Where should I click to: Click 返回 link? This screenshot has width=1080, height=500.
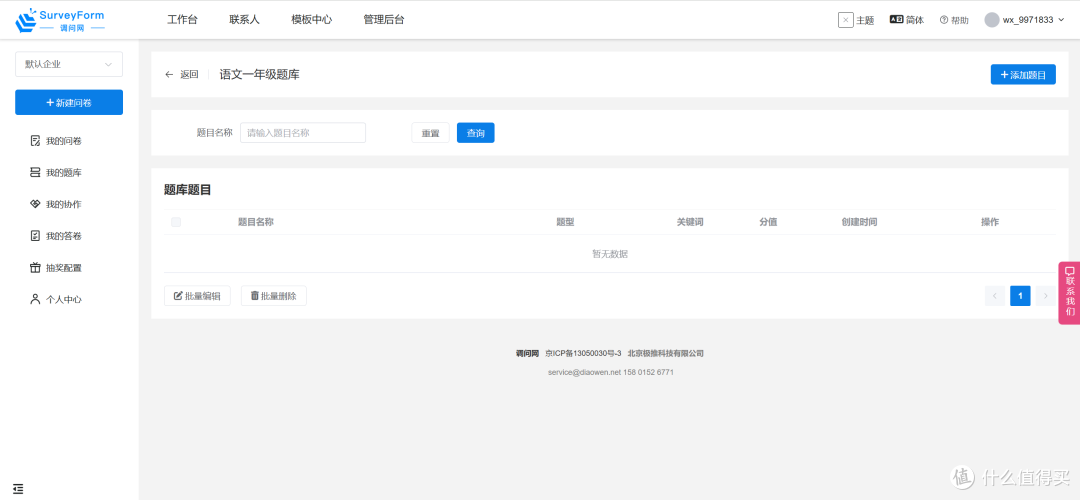(189, 74)
